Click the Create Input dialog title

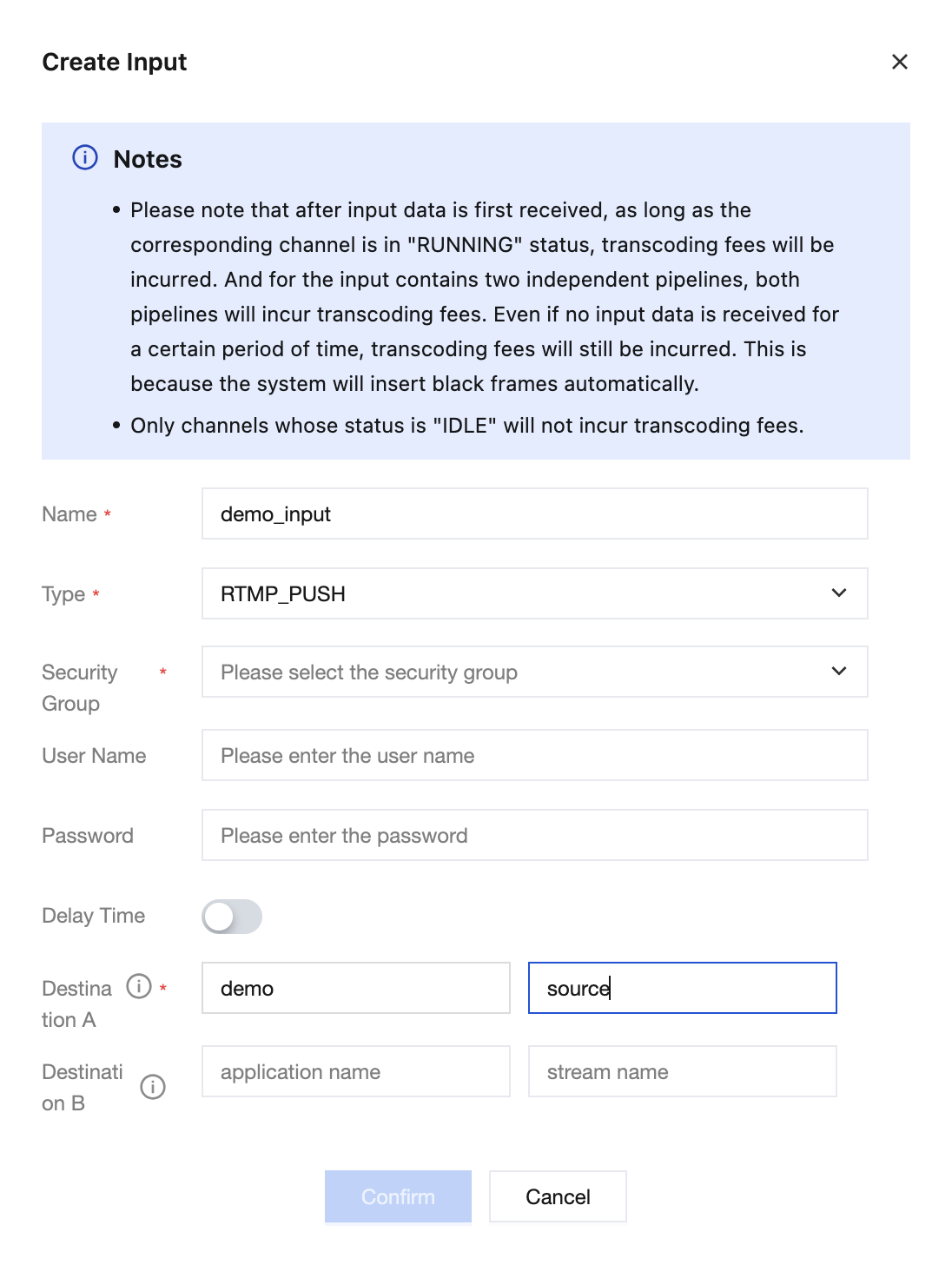click(115, 62)
